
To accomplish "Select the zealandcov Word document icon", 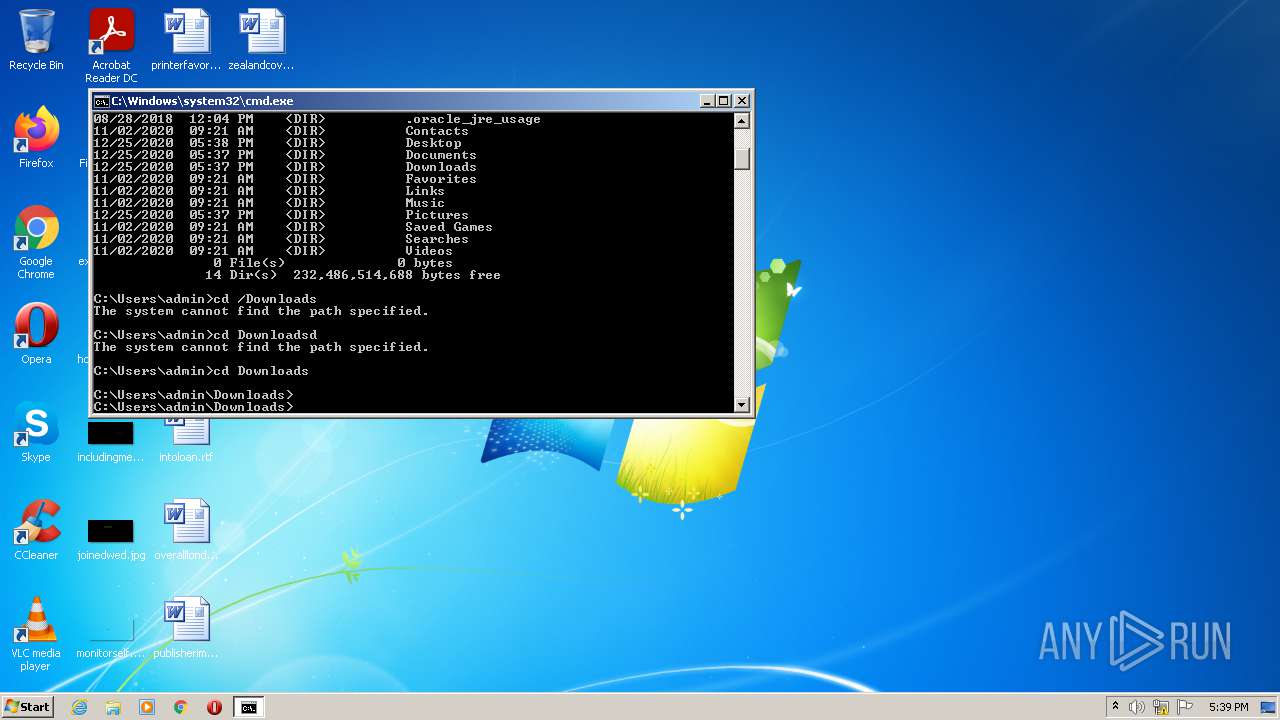I will [261, 40].
